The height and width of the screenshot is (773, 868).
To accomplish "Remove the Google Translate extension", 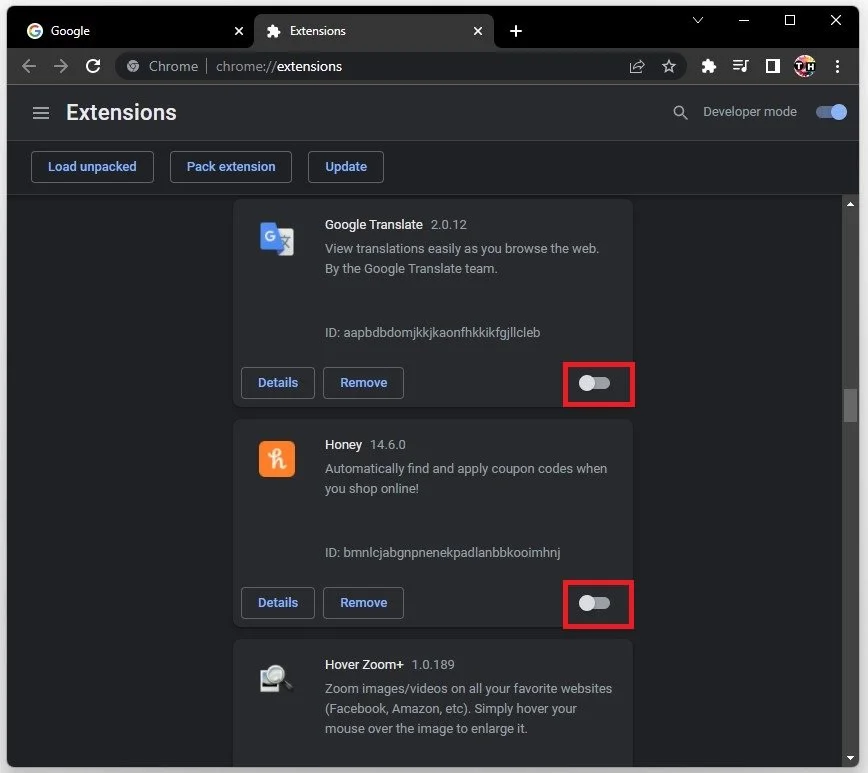I will pos(364,383).
